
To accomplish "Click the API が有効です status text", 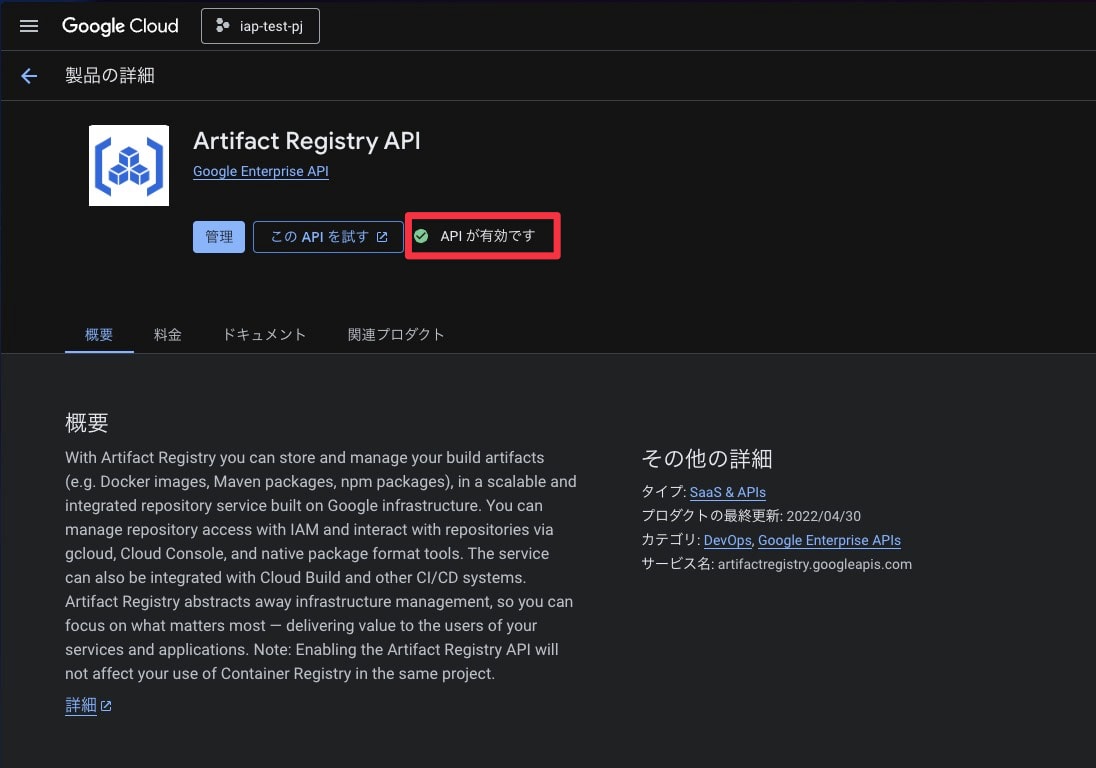I will (x=488, y=236).
